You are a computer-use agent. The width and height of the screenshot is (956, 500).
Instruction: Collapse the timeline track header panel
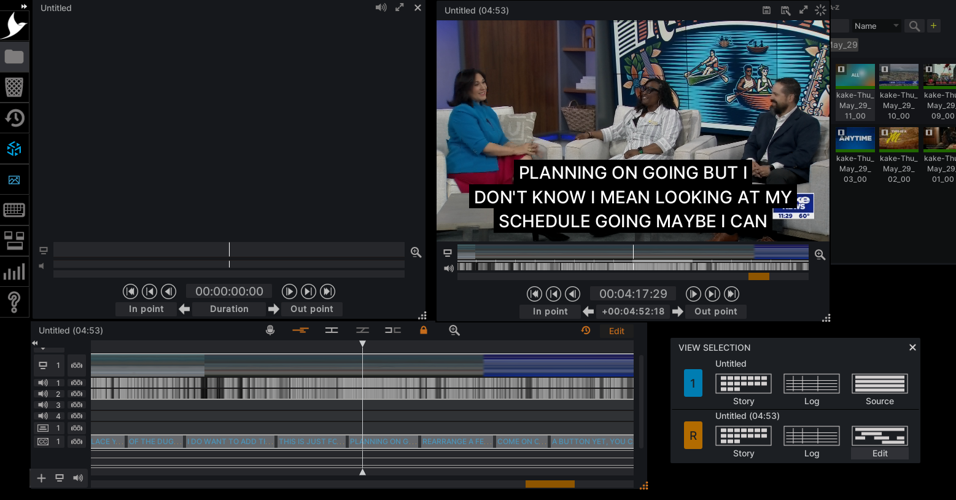click(x=35, y=344)
